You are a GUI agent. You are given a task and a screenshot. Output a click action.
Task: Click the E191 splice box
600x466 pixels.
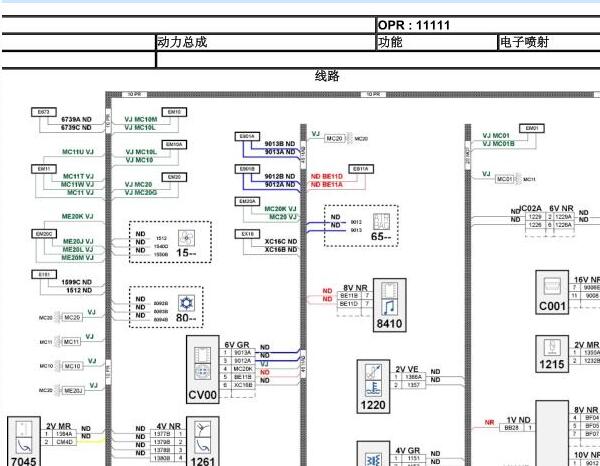pos(44,274)
